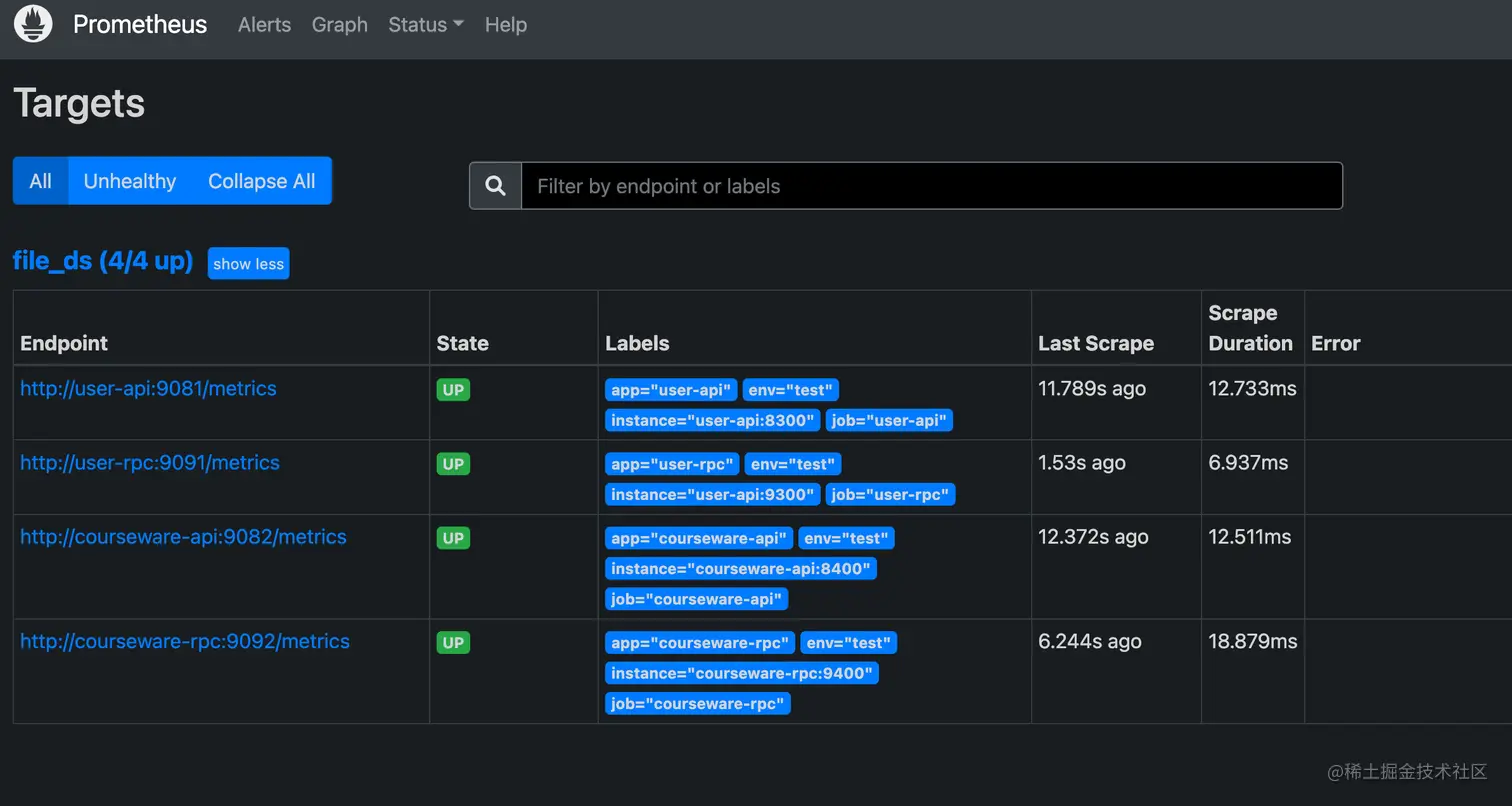
Task: Focus the filter by endpoint field
Action: point(931,186)
